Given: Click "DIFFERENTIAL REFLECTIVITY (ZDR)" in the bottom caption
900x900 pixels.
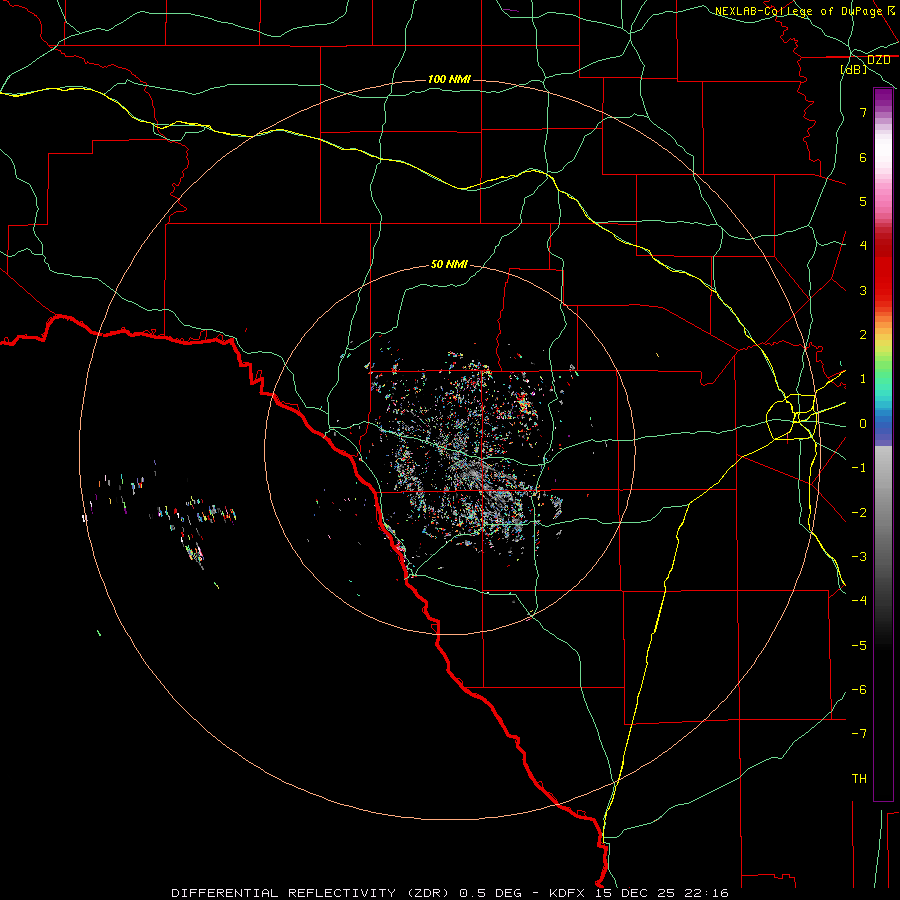Looking at the screenshot, I should click(x=312, y=893).
